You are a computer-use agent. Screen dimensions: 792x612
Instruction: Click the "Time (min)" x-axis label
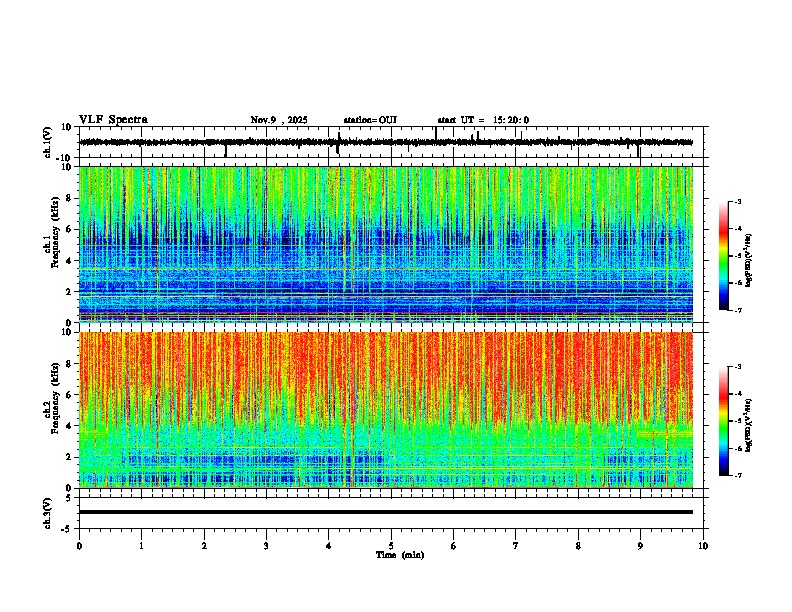tap(400, 555)
